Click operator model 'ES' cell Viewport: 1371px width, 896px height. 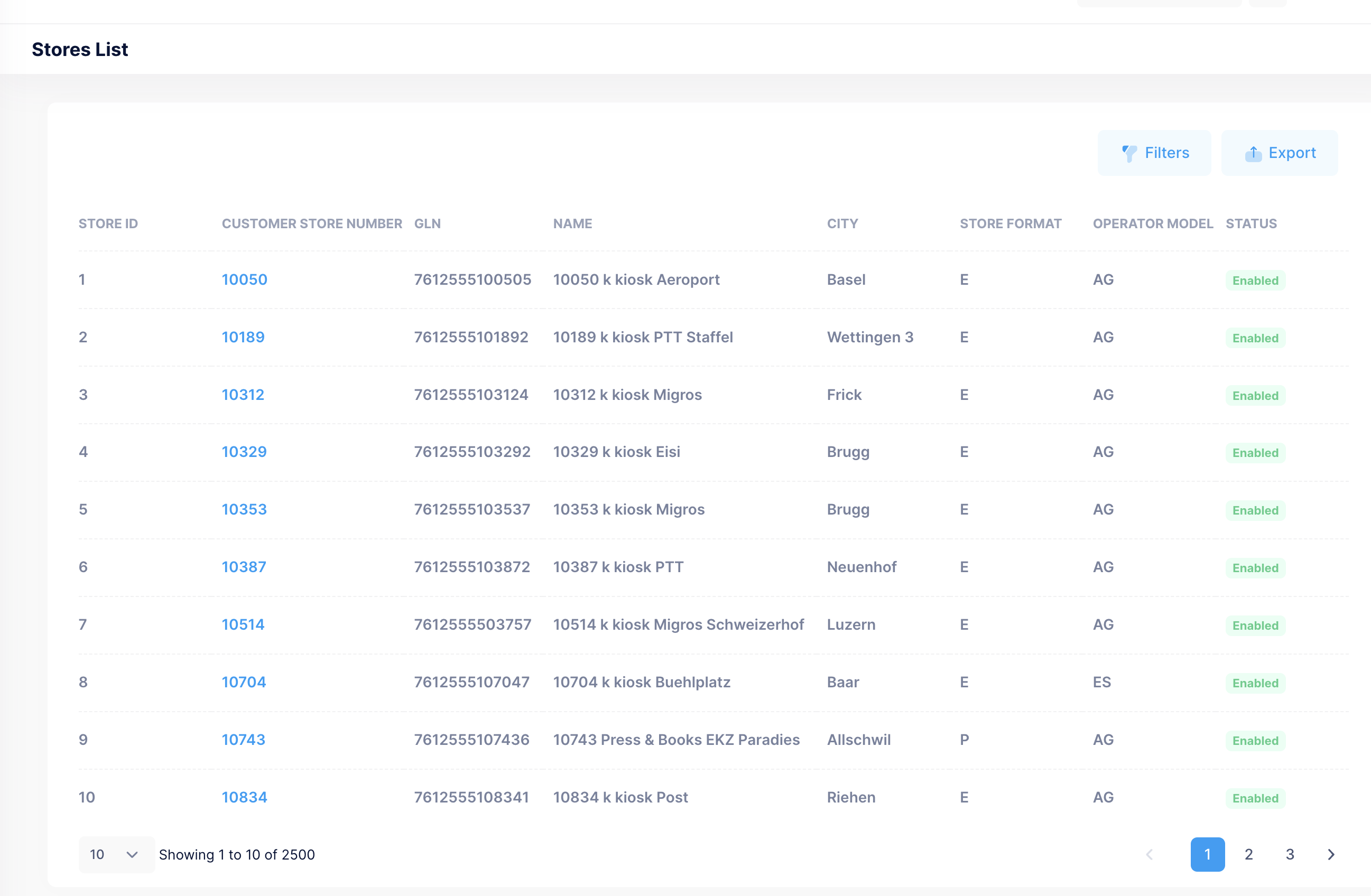tap(1101, 683)
